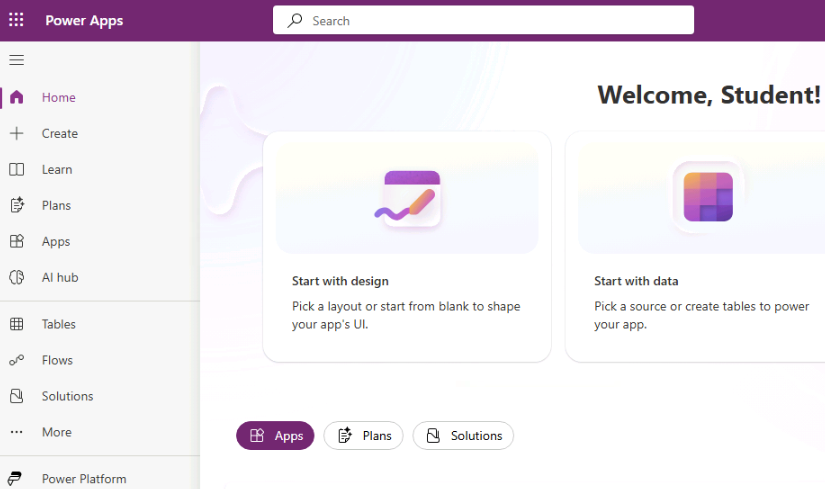Click the Solutions icon in the sidebar
825x489 pixels.
(16, 396)
